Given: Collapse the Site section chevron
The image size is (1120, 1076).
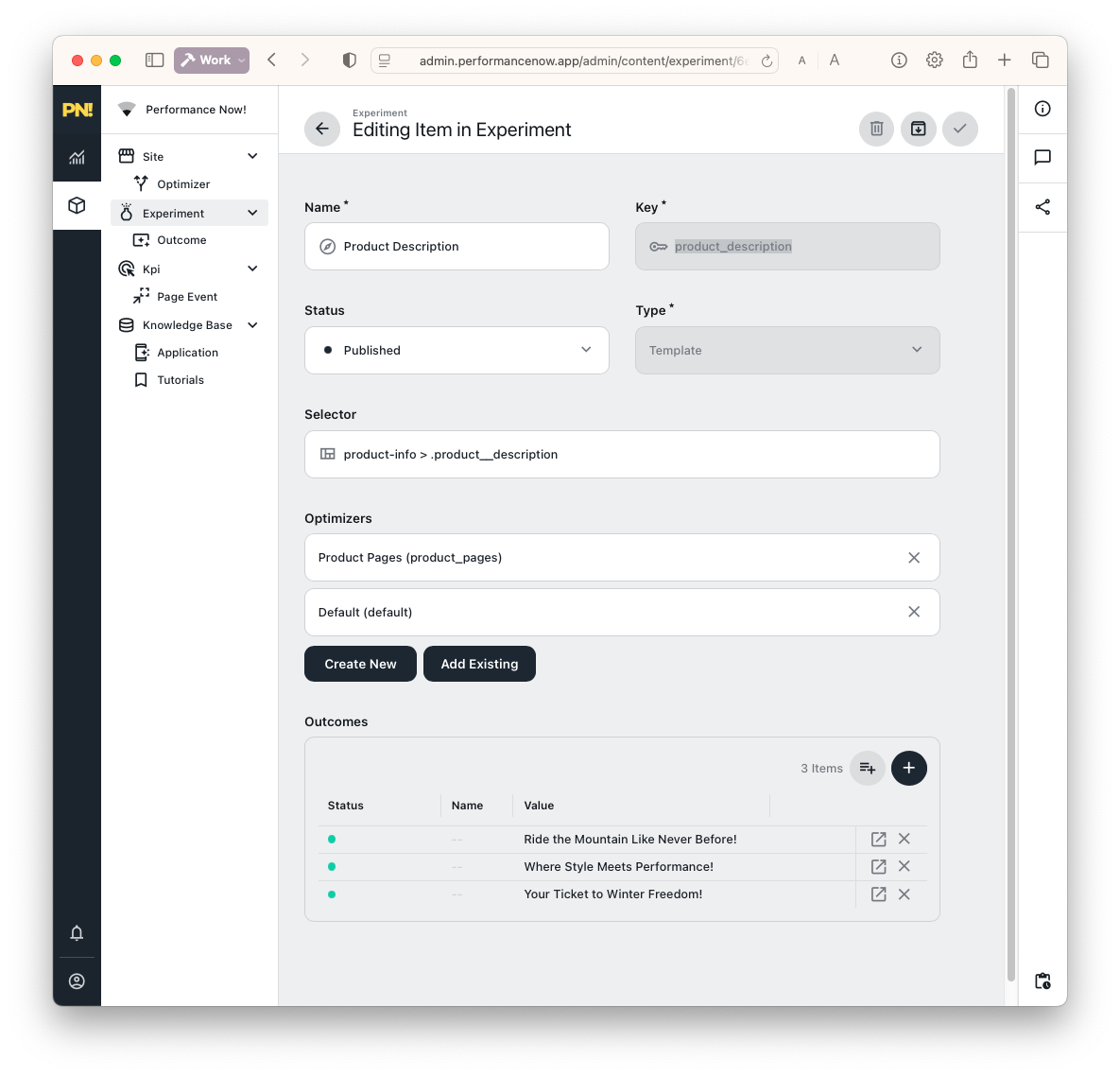Looking at the screenshot, I should [x=252, y=156].
